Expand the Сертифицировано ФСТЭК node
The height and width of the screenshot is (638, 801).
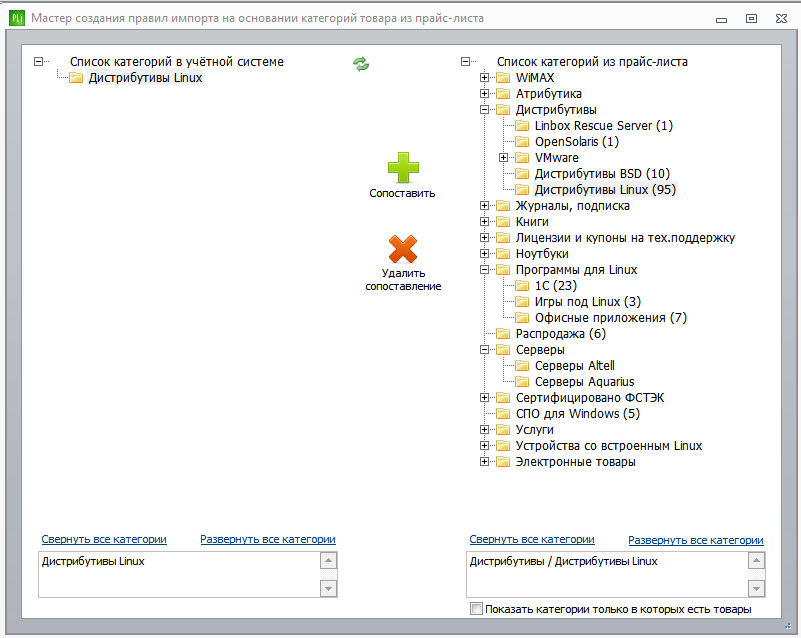(x=484, y=397)
